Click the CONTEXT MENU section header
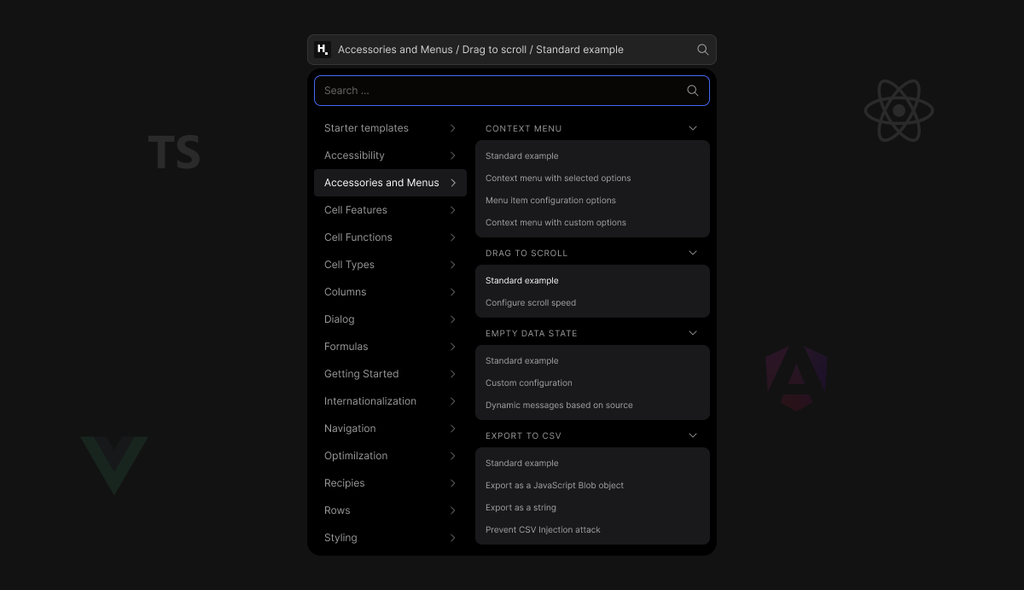The height and width of the screenshot is (590, 1024). click(524, 129)
